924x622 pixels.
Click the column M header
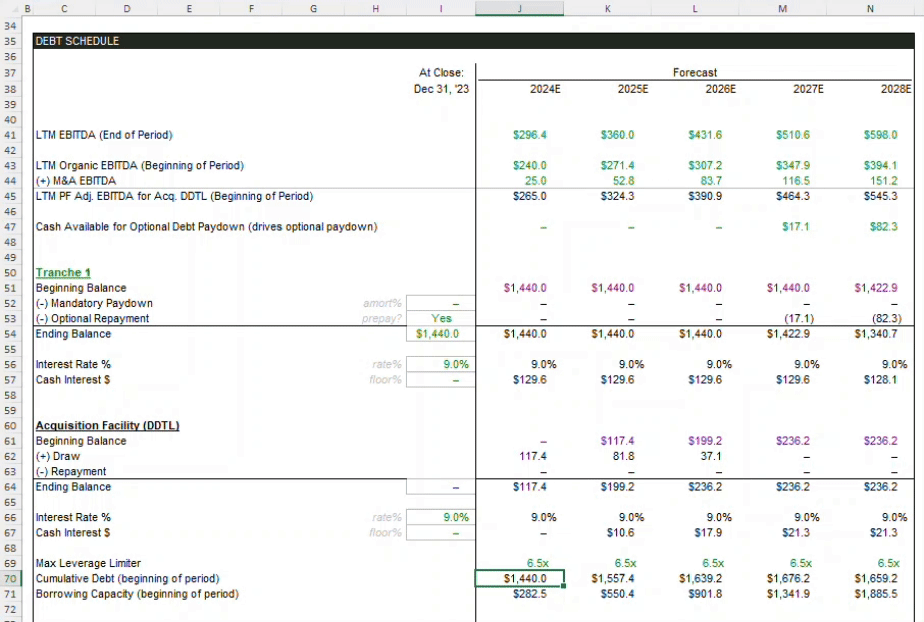(x=781, y=8)
